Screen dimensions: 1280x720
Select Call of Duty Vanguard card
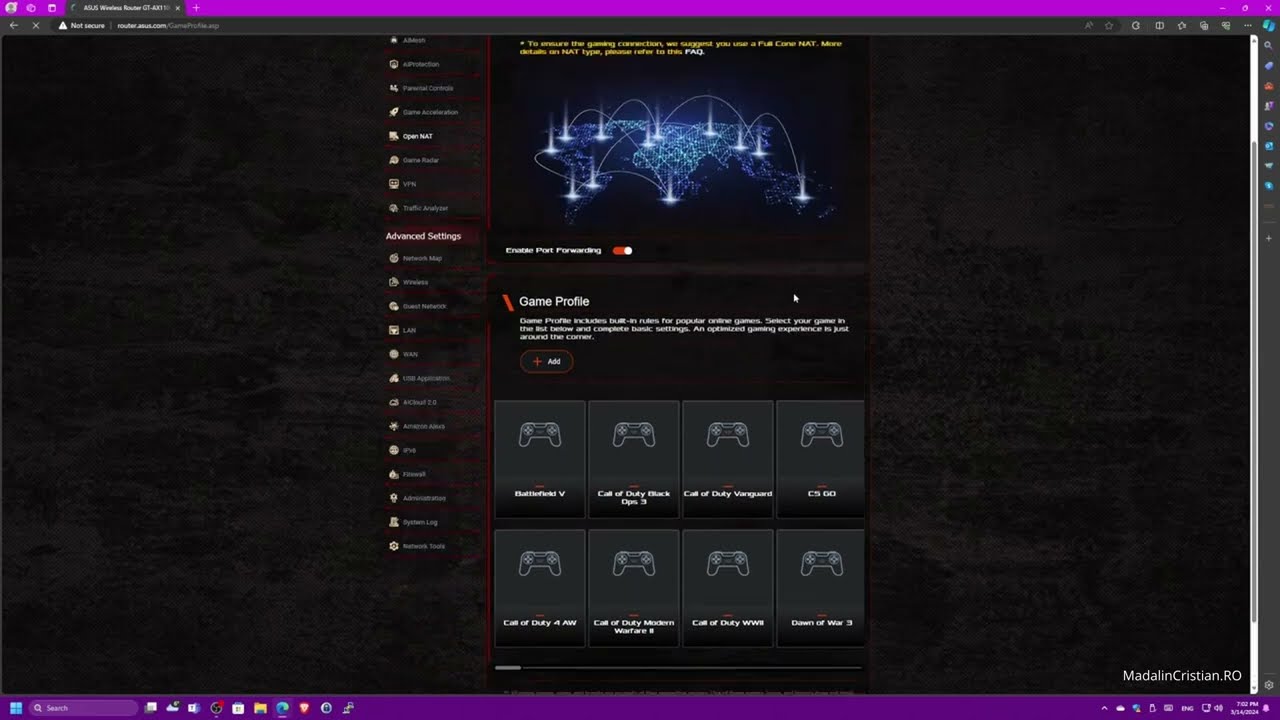coord(728,459)
